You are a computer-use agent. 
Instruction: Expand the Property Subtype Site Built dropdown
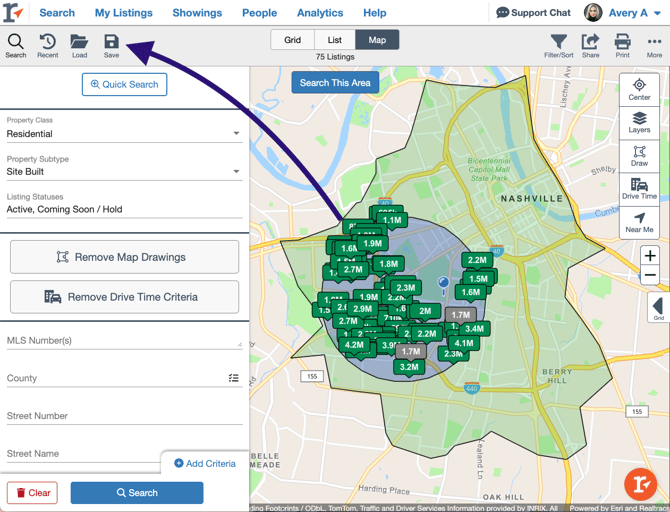(124, 171)
